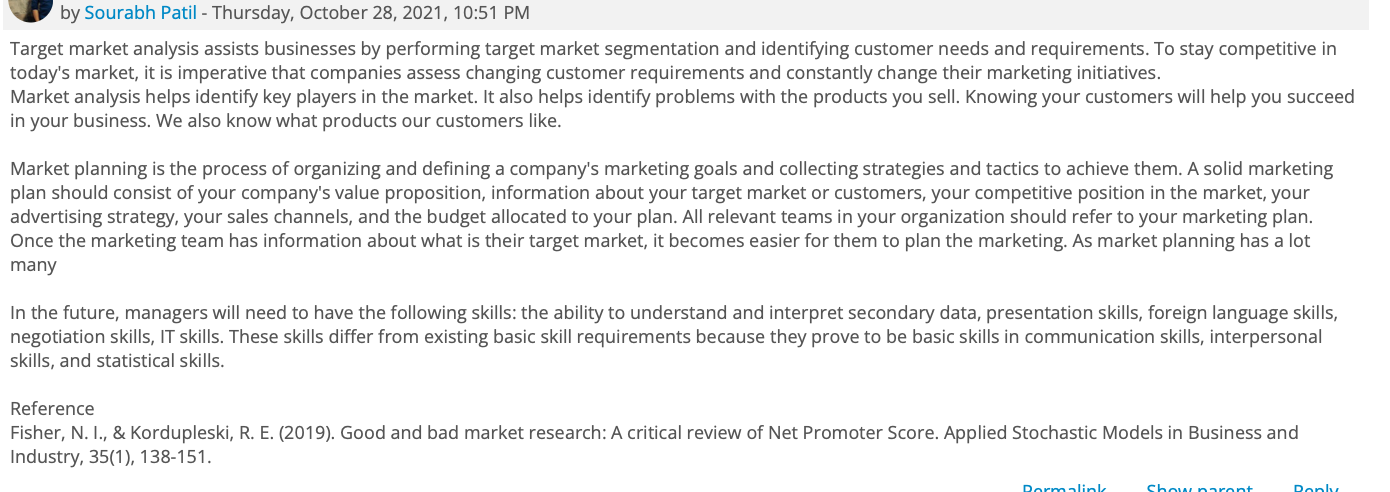
Task: Reply to Sourabh Patil's post
Action: 1315,487
